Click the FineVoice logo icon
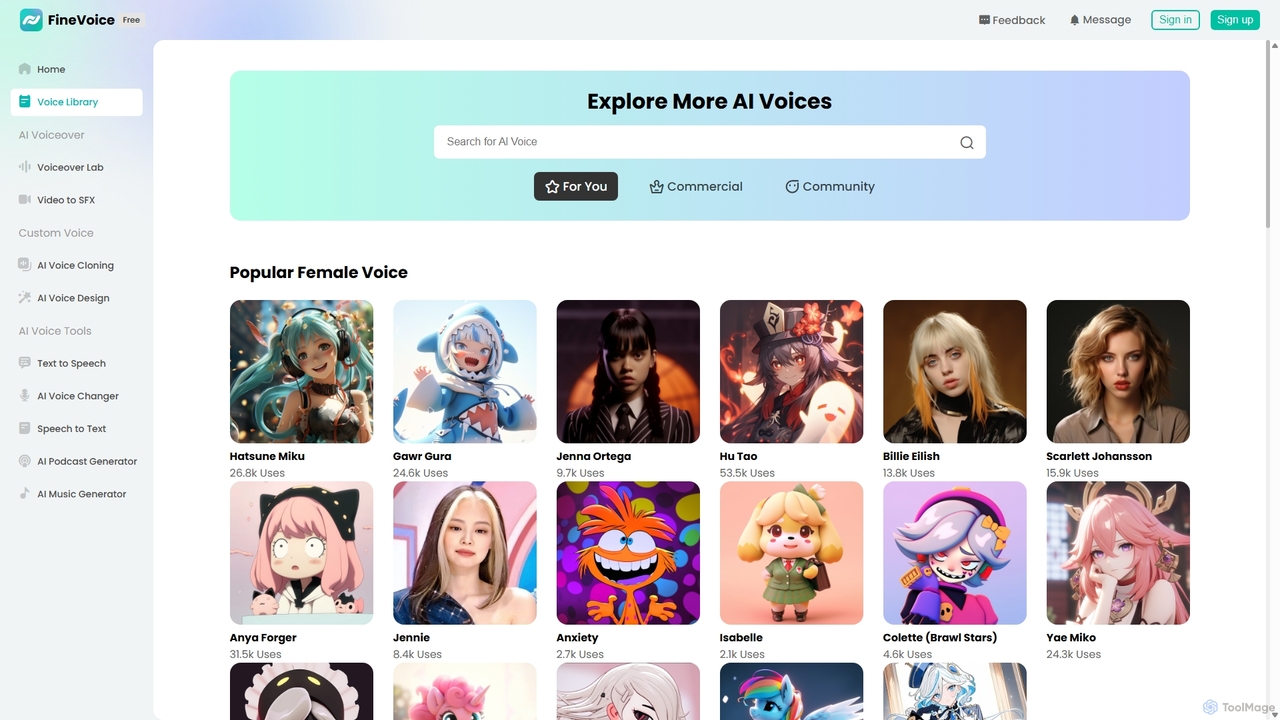Viewport: 1280px width, 720px height. coord(31,19)
